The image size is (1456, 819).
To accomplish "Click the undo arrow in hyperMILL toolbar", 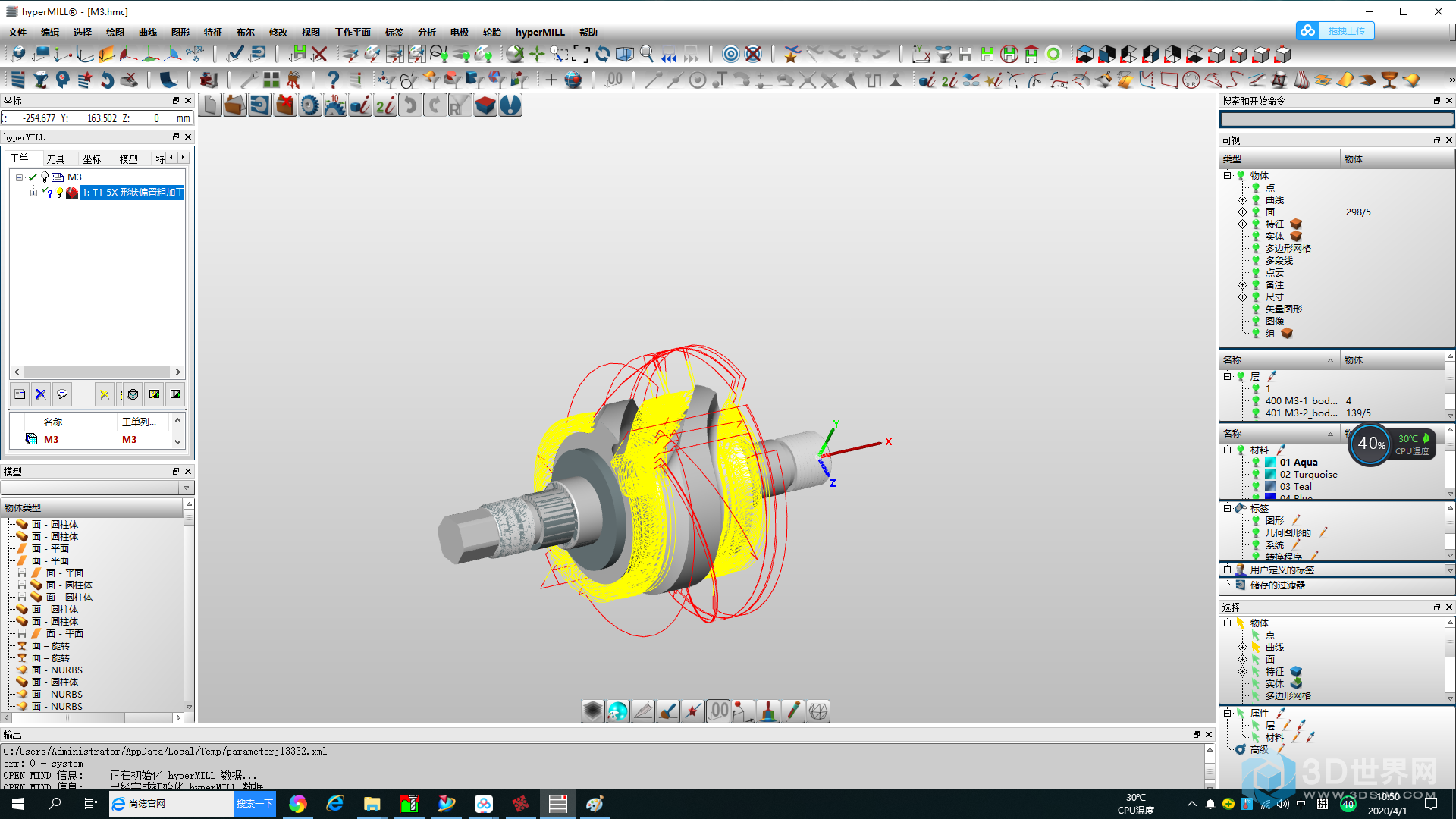I will point(410,105).
